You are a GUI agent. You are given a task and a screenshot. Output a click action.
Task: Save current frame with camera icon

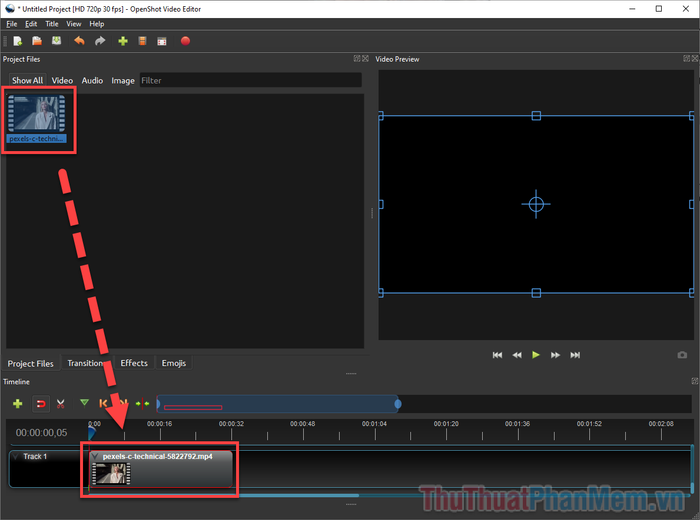682,355
